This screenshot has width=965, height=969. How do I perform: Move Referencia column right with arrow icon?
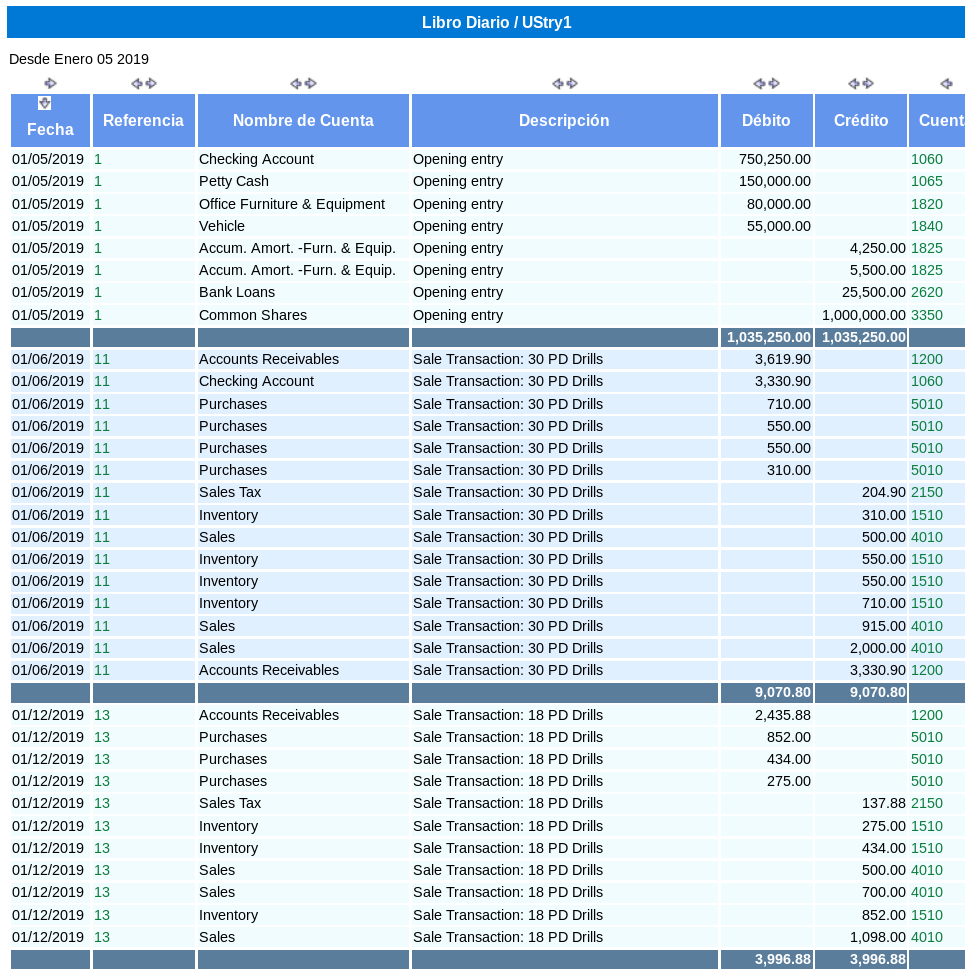click(151, 83)
